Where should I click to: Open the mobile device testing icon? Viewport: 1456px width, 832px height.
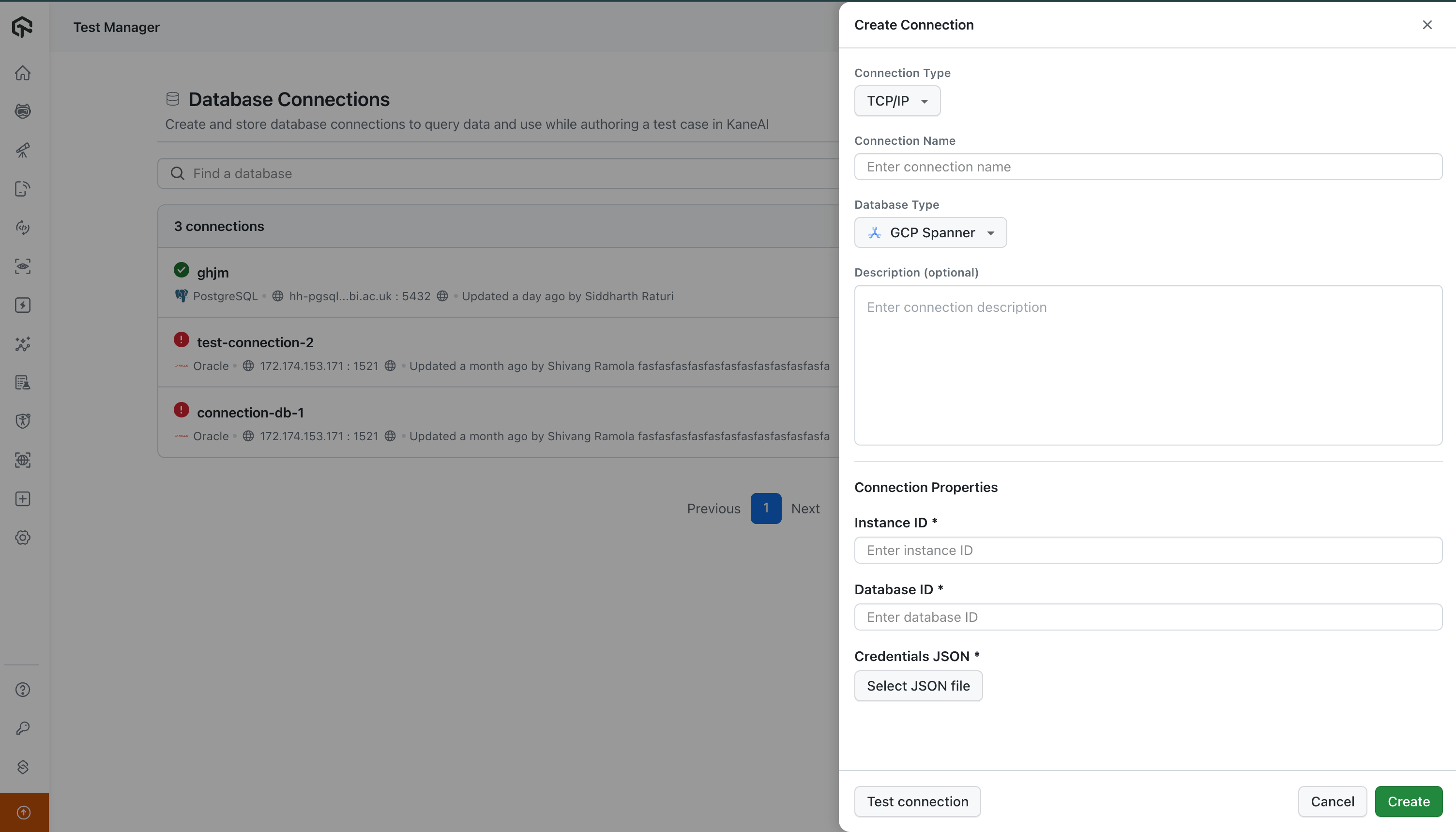22,188
